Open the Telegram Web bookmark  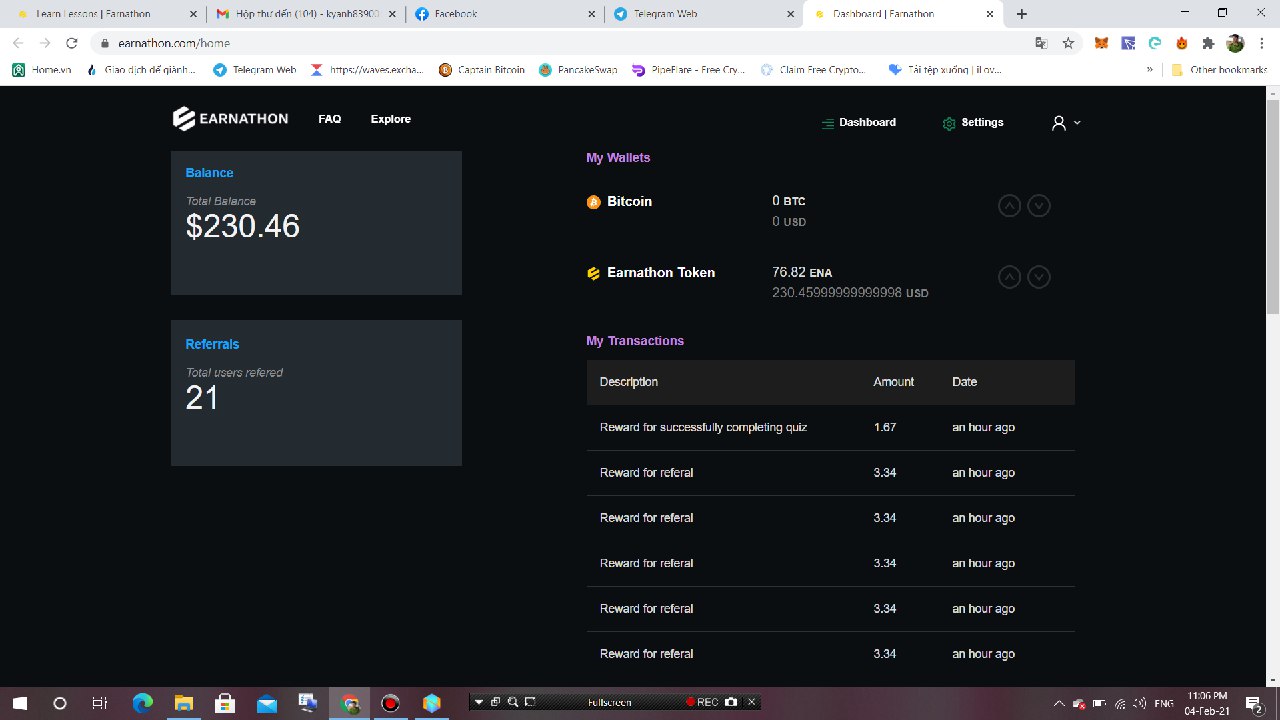click(254, 70)
